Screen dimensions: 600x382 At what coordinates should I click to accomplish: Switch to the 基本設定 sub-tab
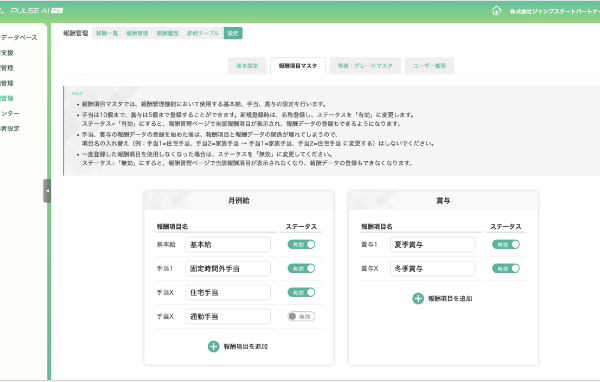tap(247, 66)
